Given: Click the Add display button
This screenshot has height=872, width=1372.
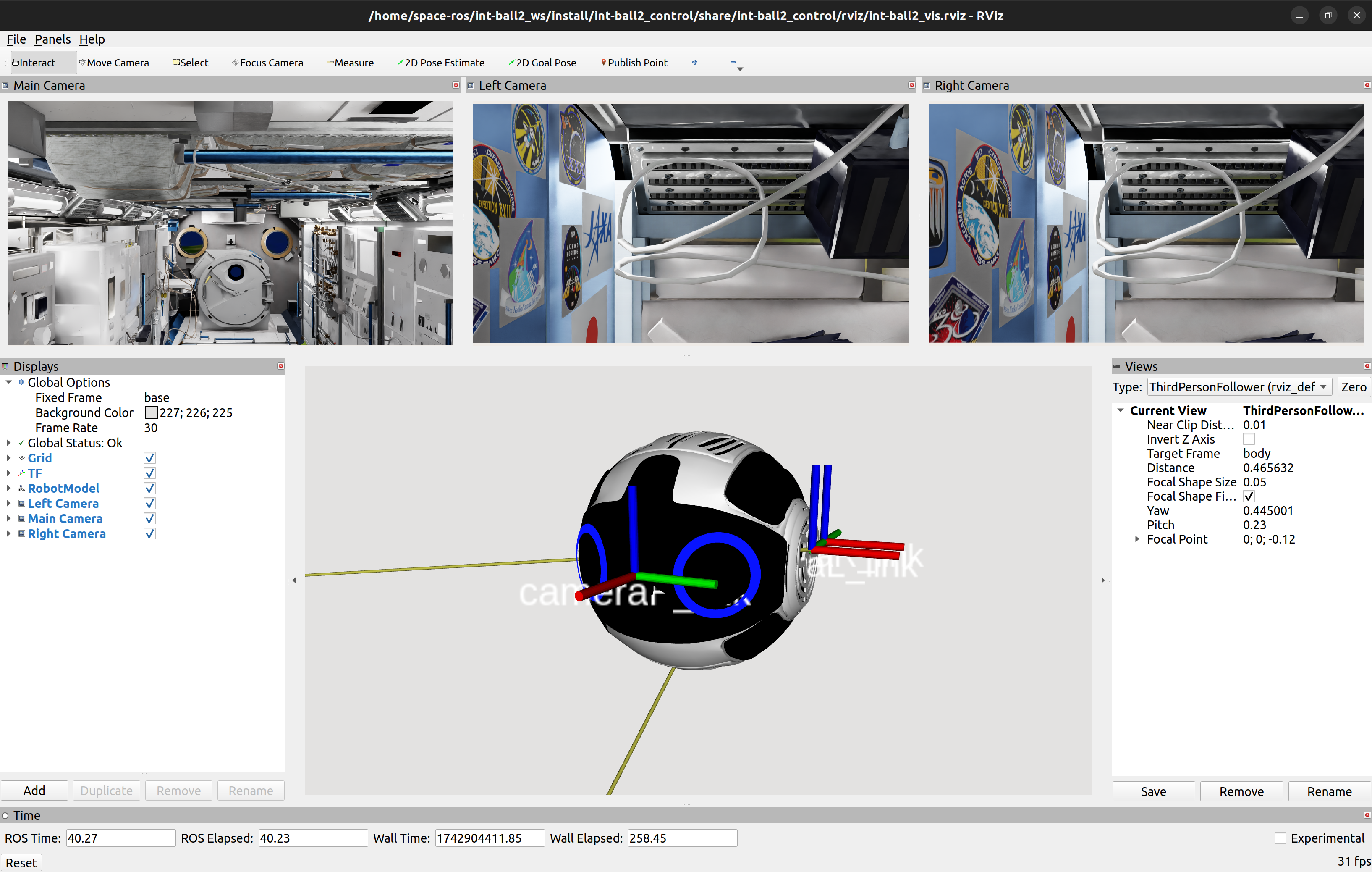Looking at the screenshot, I should point(34,791).
